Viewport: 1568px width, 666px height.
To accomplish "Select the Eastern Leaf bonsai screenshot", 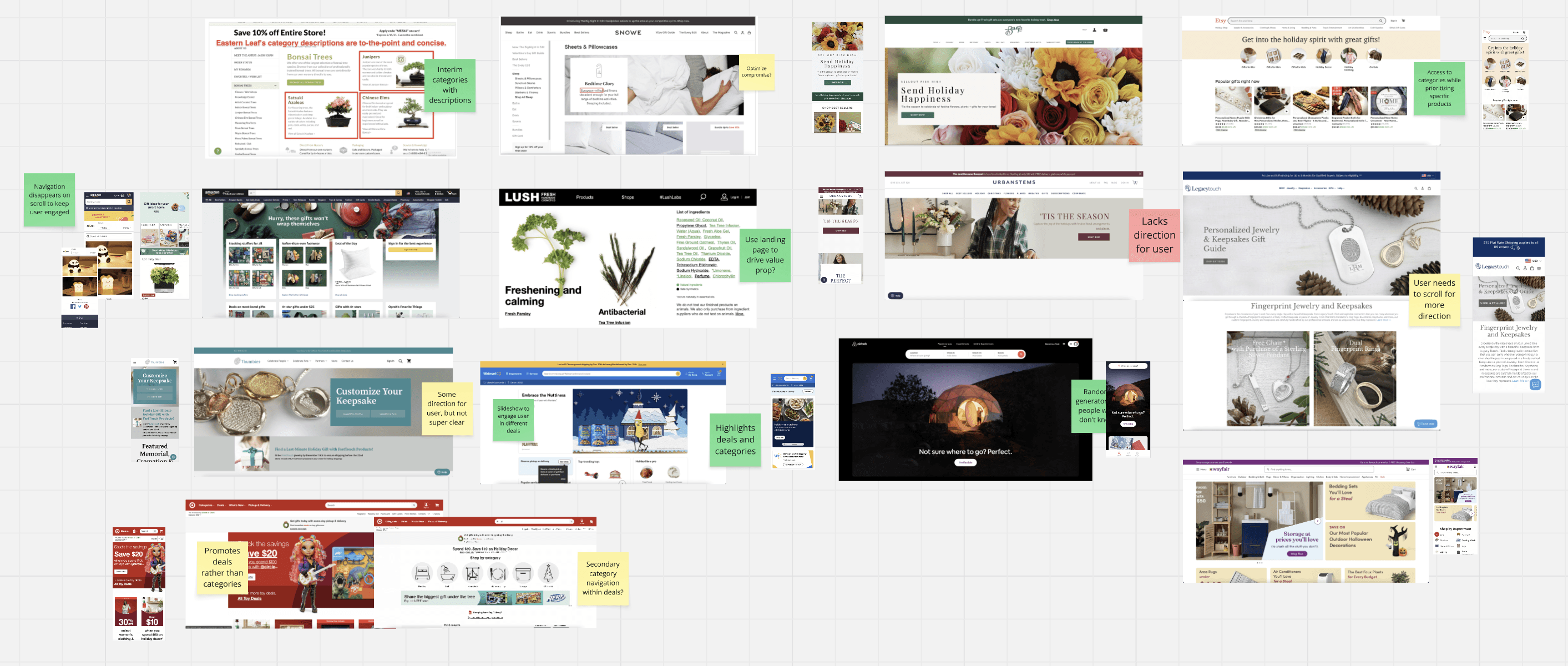I will [x=331, y=88].
